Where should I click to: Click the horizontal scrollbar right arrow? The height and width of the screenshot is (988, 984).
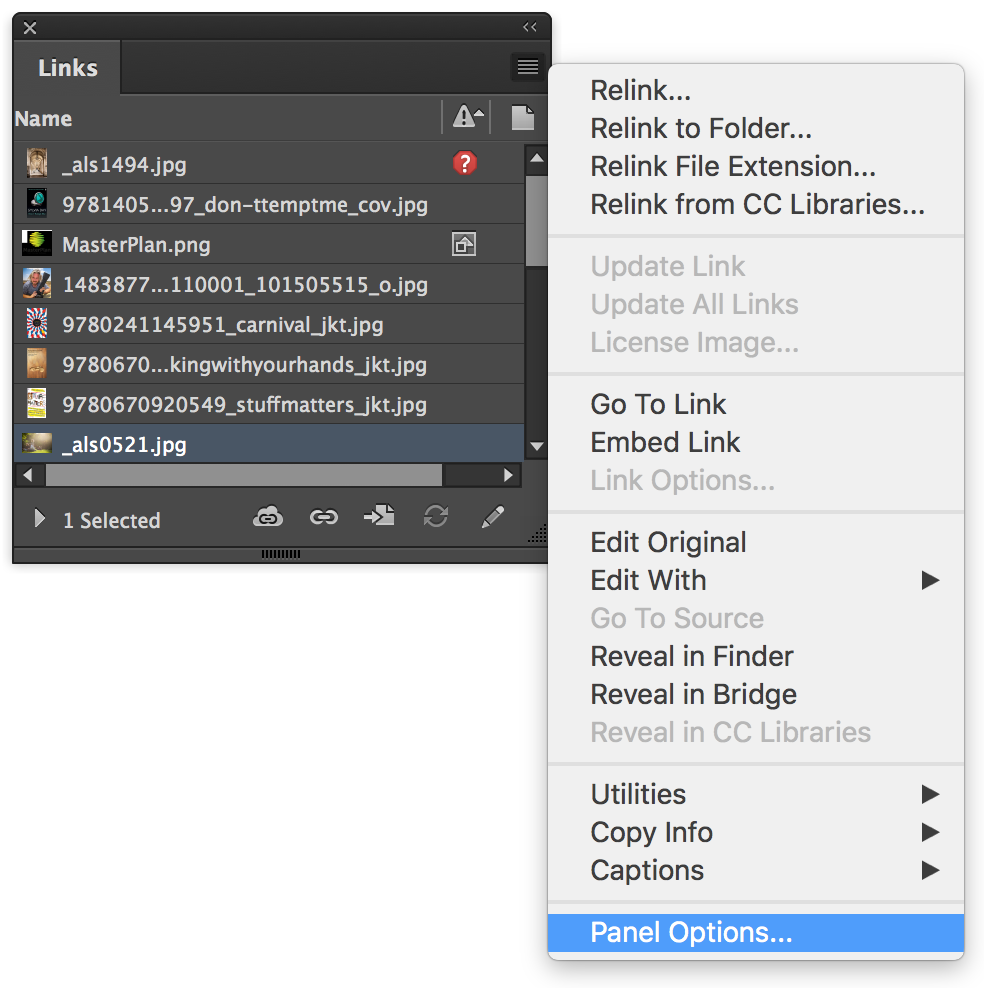tap(508, 475)
